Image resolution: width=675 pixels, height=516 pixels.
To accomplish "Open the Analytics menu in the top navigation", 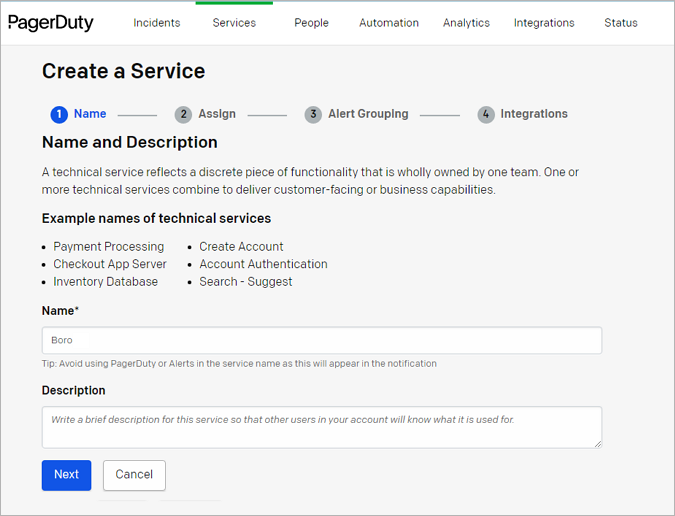I will click(466, 23).
